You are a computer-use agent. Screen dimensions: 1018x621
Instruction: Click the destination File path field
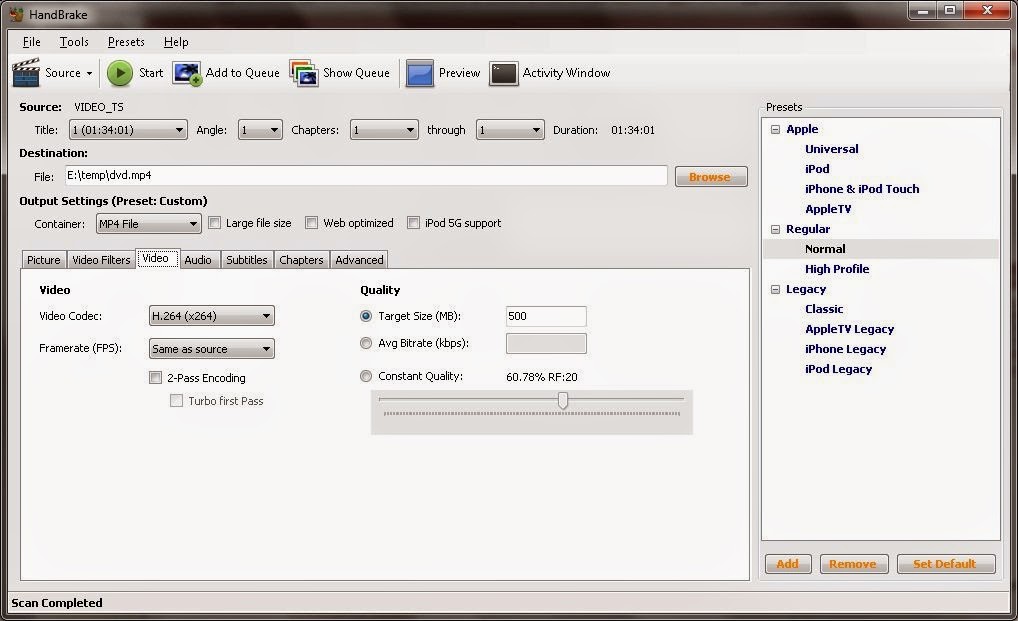(x=366, y=175)
